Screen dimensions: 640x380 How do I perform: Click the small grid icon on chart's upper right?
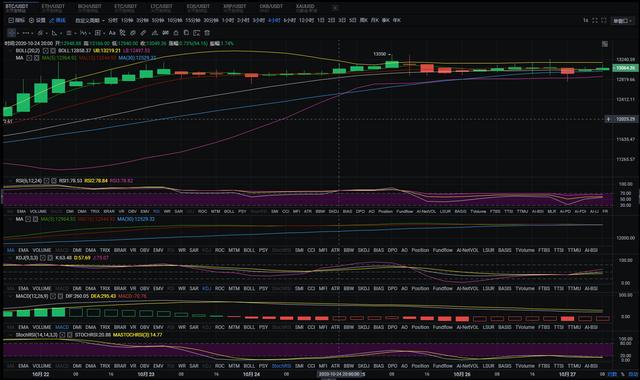[x=604, y=44]
